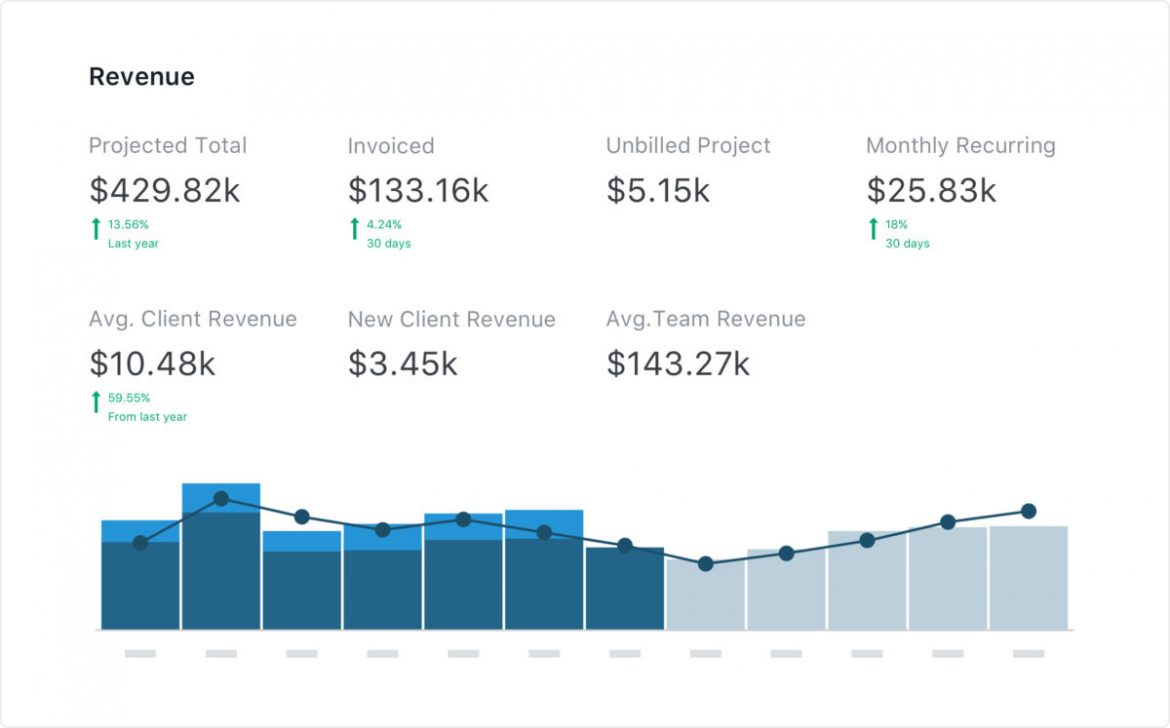Click the Unbilled Project $5.15k value
Viewport: 1170px width, 728px height.
tap(658, 190)
